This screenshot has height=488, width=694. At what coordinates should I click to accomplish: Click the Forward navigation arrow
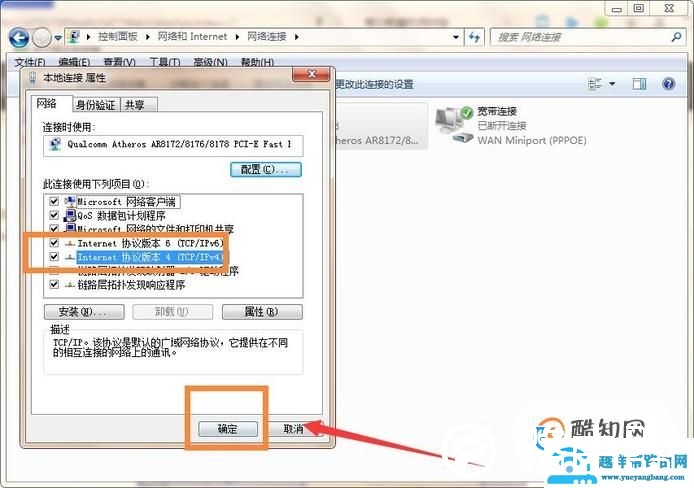pos(42,38)
